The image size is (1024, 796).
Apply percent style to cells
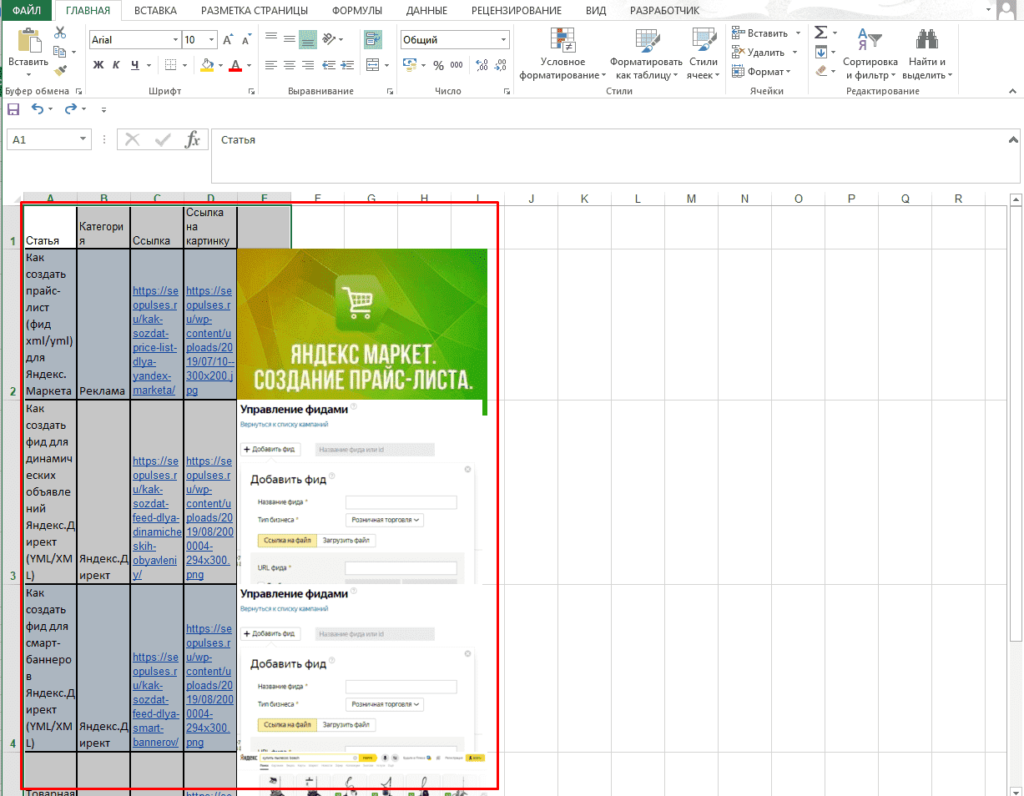[438, 65]
